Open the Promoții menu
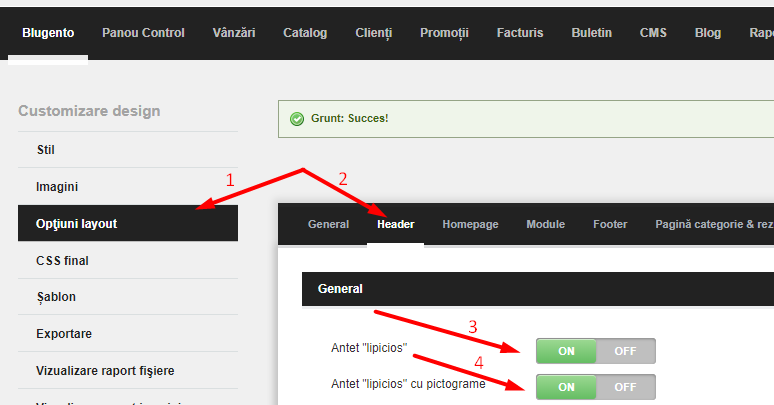 [444, 33]
